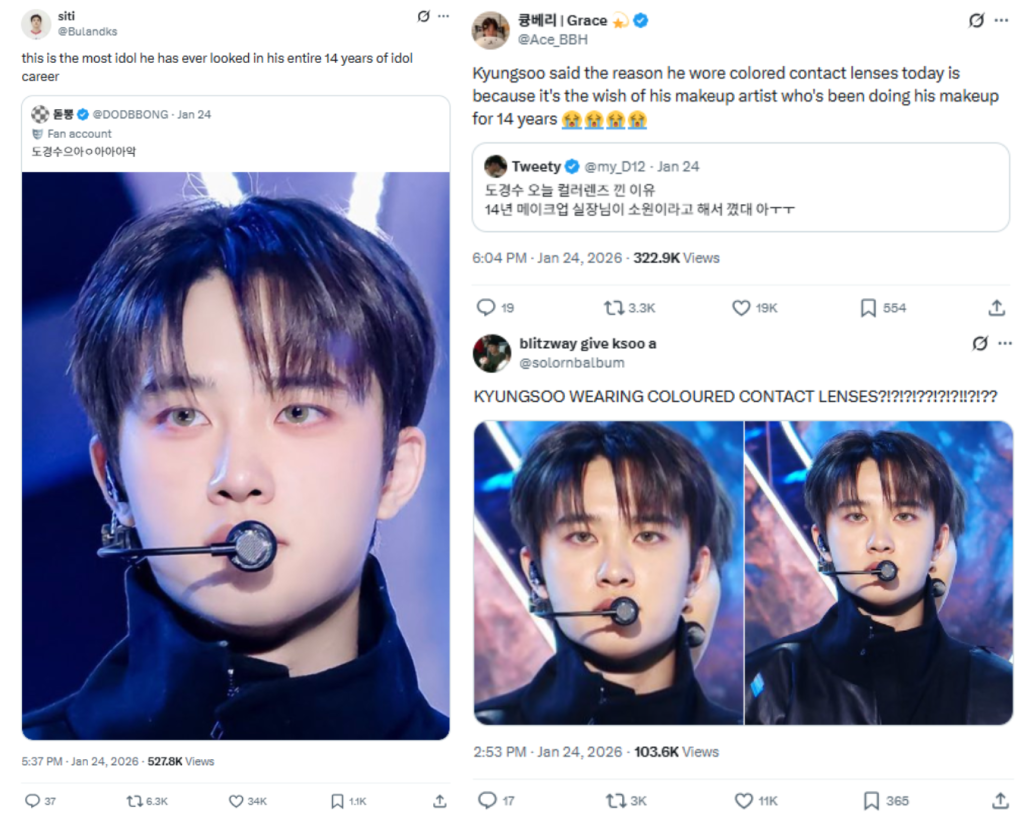Open more options on blitzway's tweet
Viewport: 1024px width, 819px height.
(x=1005, y=343)
